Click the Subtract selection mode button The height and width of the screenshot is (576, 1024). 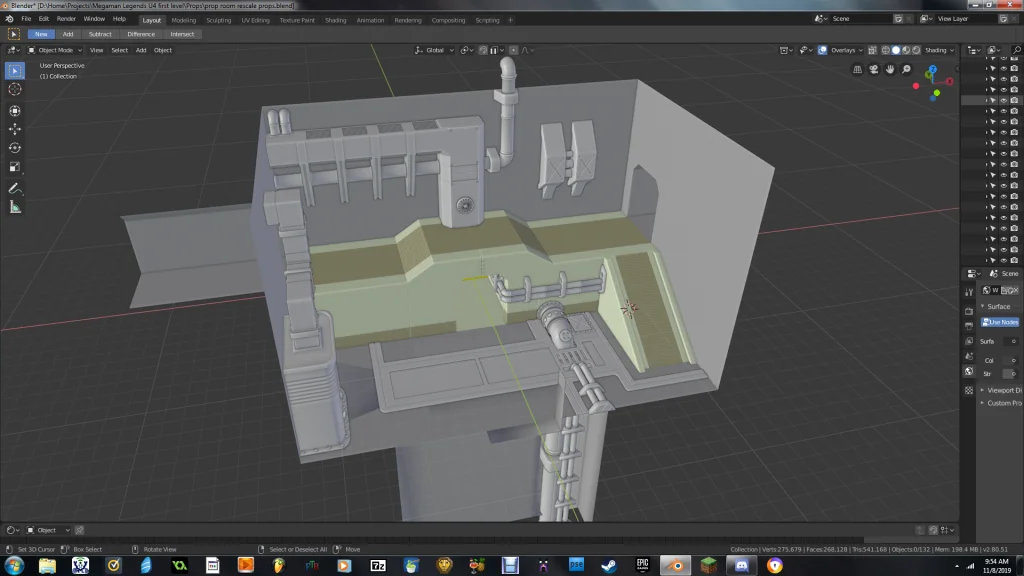[100, 34]
